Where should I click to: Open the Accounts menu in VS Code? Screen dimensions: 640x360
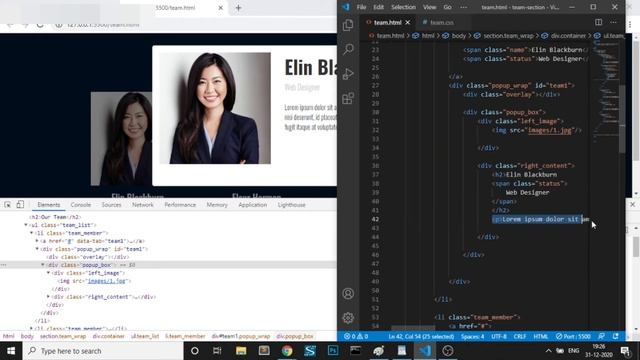pyautogui.click(x=348, y=293)
